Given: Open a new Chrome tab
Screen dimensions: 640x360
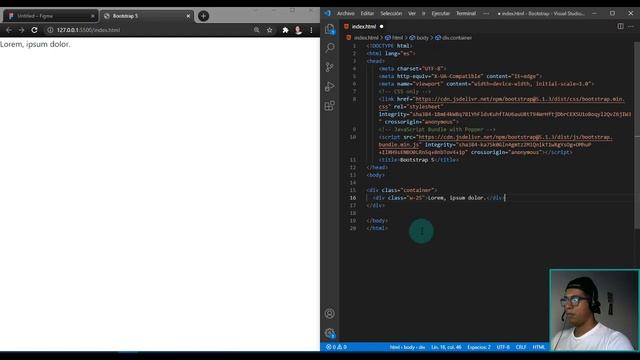Looking at the screenshot, I should pos(203,16).
